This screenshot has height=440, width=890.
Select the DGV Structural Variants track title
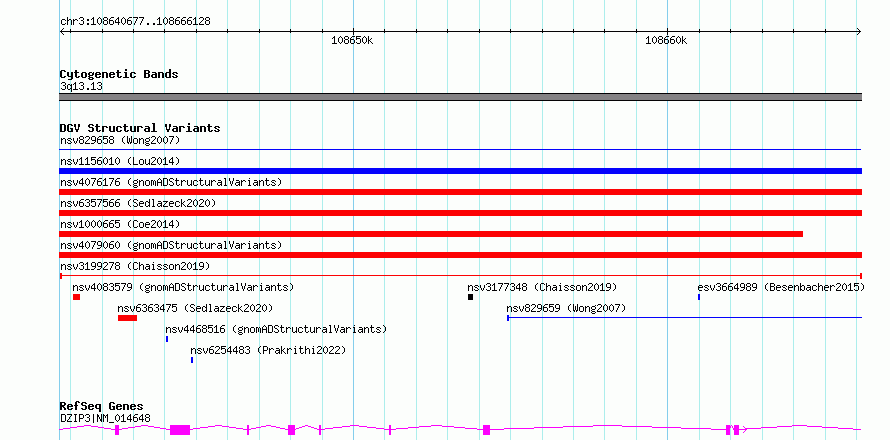click(x=140, y=128)
